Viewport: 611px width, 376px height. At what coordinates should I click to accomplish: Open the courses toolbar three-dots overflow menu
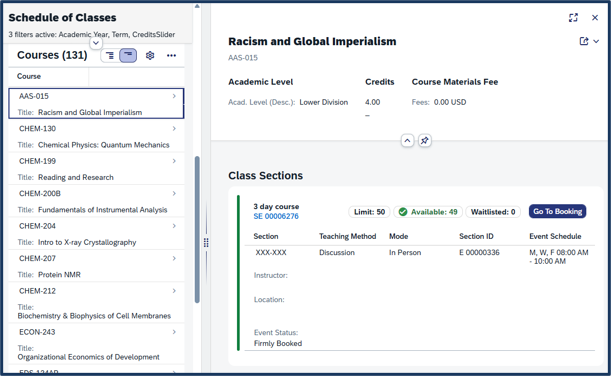(171, 56)
